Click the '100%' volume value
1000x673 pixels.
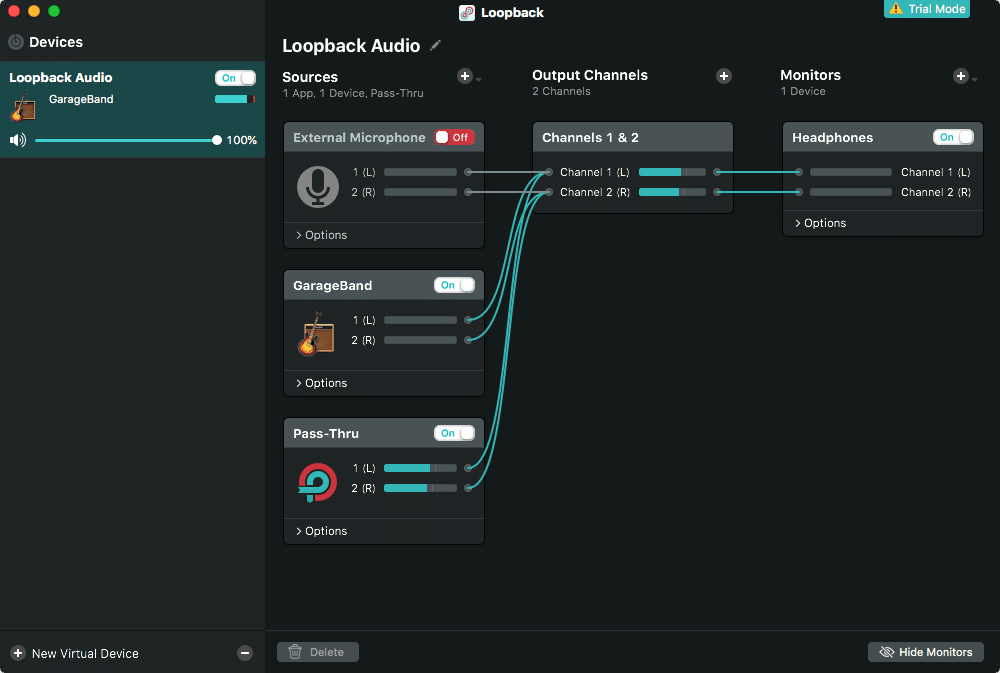click(242, 140)
